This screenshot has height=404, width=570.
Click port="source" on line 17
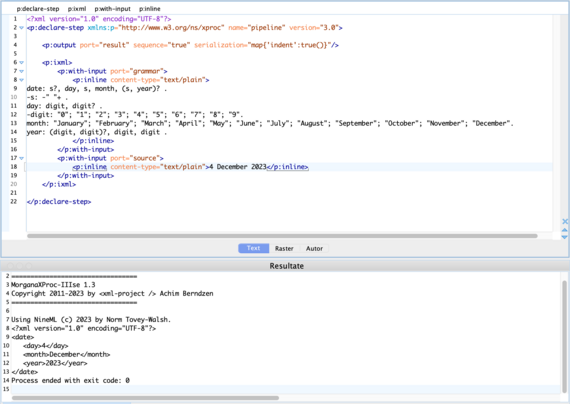click(135, 158)
